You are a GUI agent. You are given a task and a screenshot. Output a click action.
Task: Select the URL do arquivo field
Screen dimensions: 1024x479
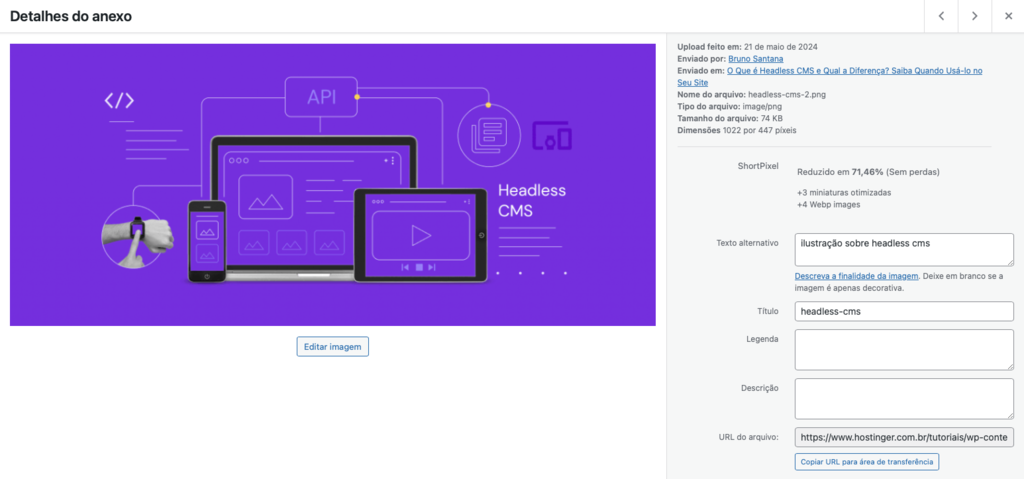pyautogui.click(x=904, y=437)
